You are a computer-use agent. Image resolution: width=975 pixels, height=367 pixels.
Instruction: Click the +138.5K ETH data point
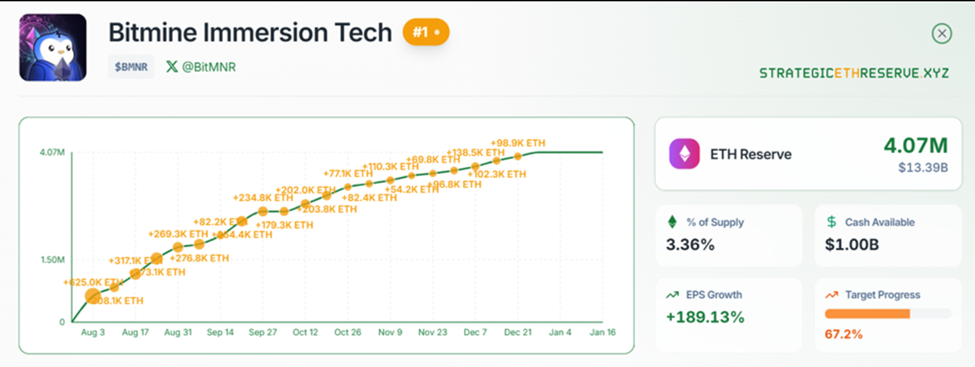pyautogui.click(x=475, y=166)
